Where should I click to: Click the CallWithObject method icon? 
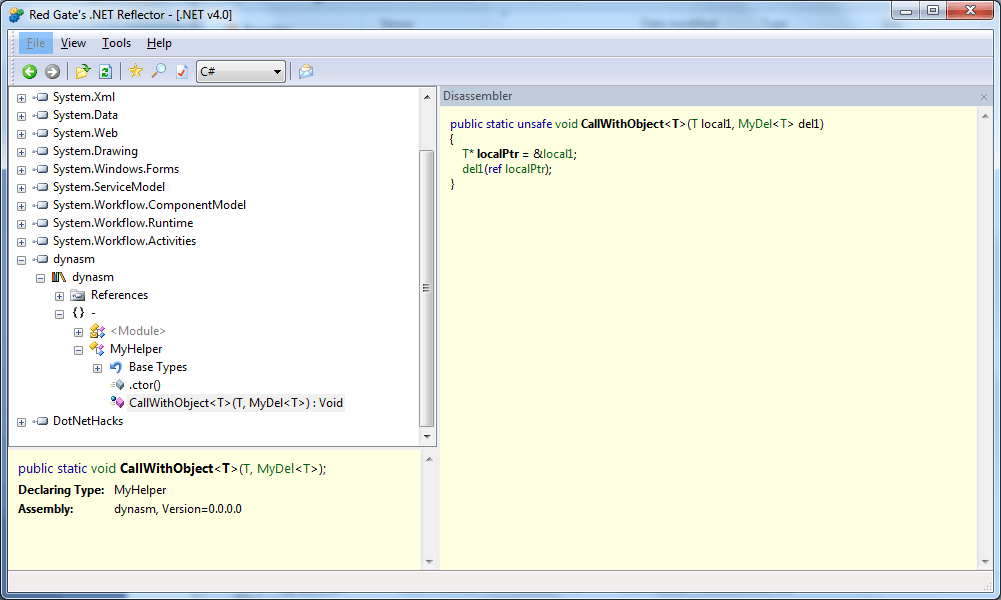click(117, 402)
